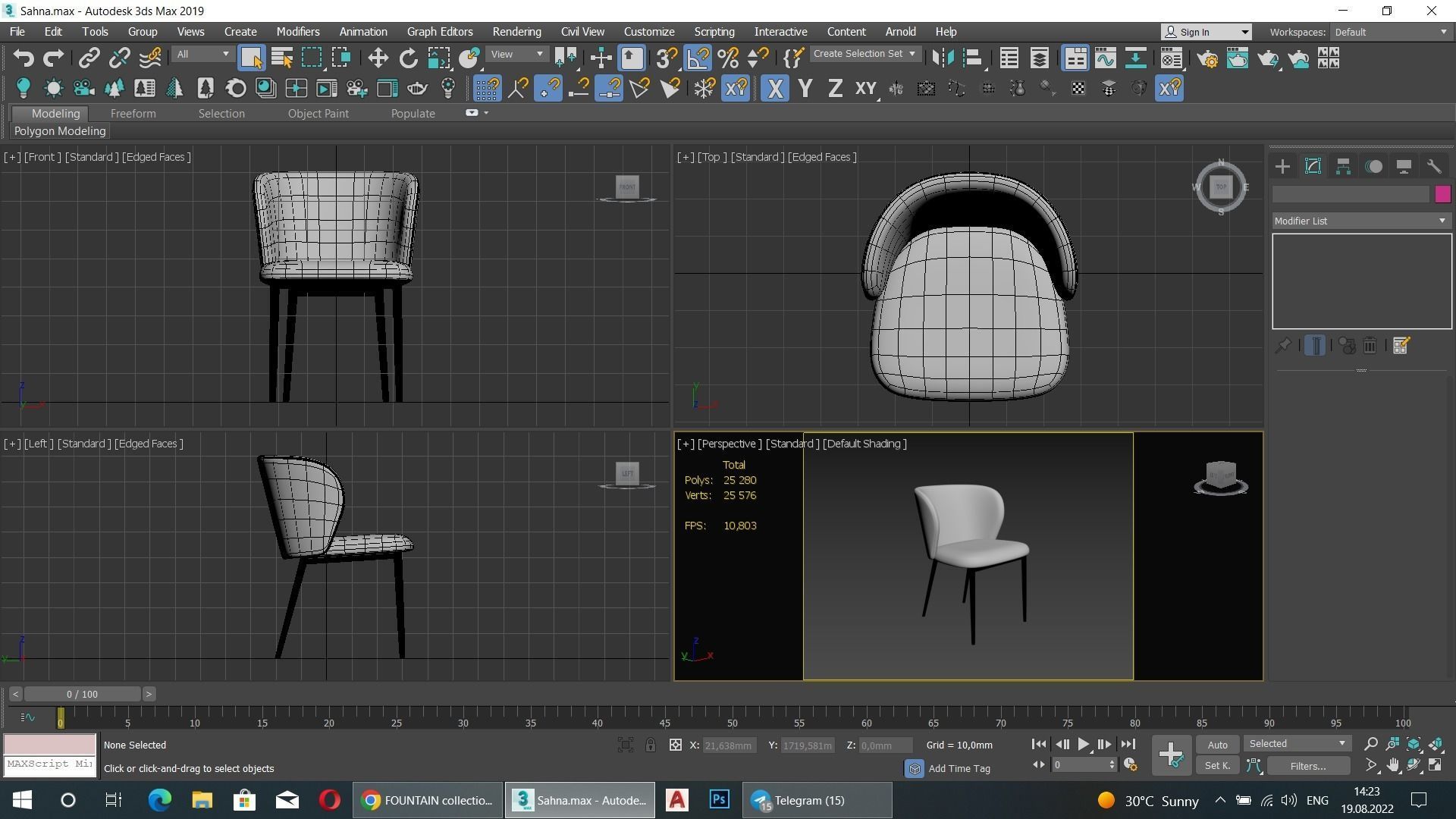Choose the Select and Move tool
Image resolution: width=1456 pixels, height=819 pixels.
click(378, 58)
